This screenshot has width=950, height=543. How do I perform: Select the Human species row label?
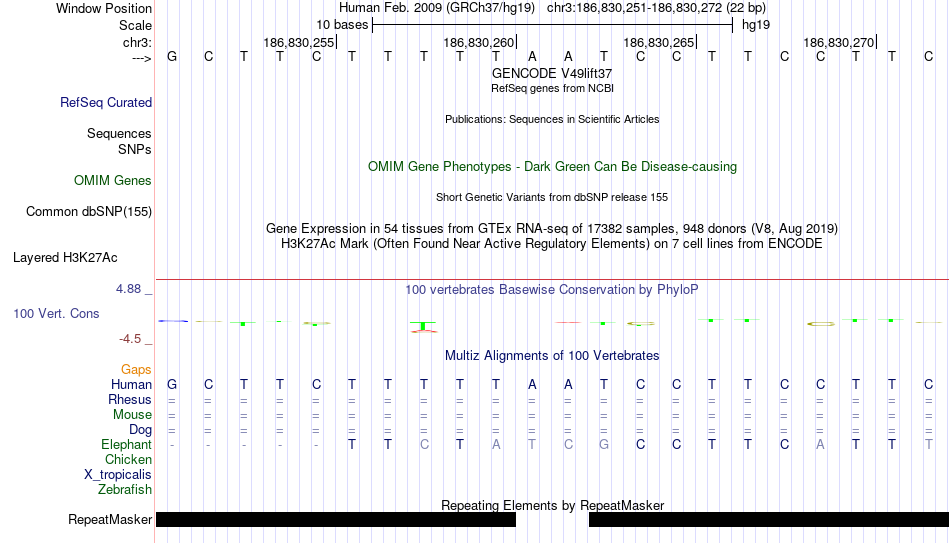pos(131,385)
